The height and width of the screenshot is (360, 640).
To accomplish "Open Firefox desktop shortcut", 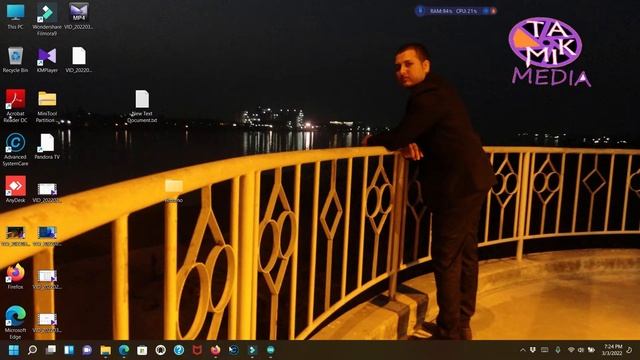I will pyautogui.click(x=16, y=276).
